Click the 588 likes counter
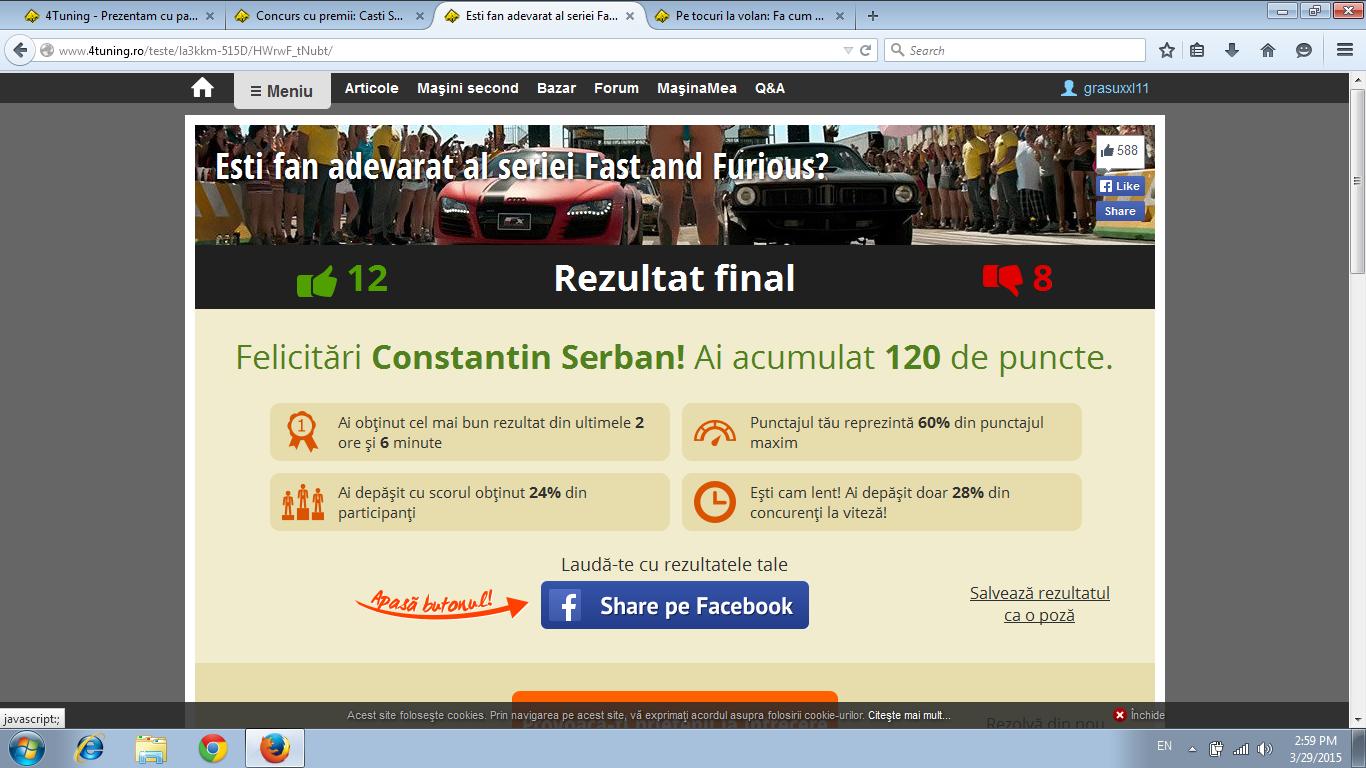This screenshot has height=768, width=1366. (x=1120, y=150)
